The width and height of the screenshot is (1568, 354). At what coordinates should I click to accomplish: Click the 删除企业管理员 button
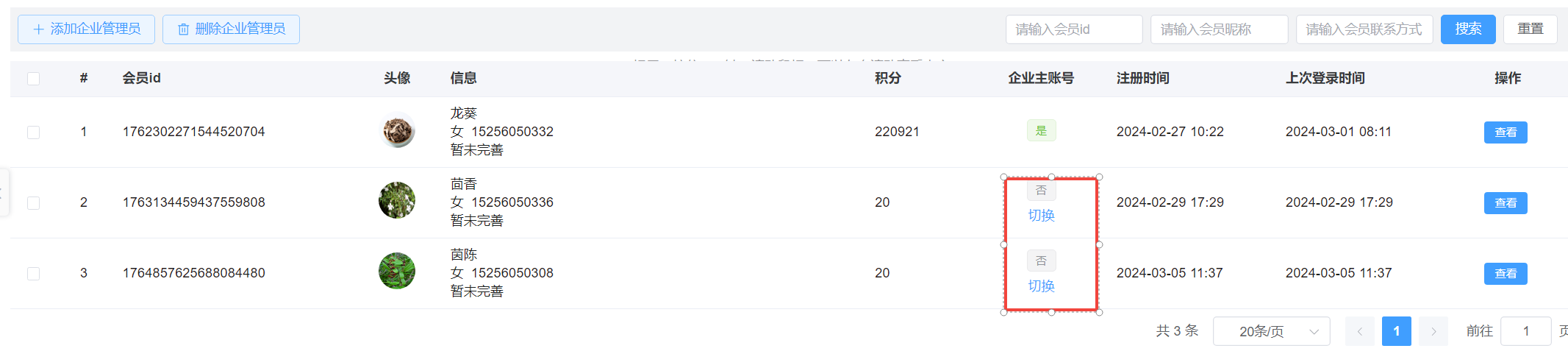[x=231, y=29]
